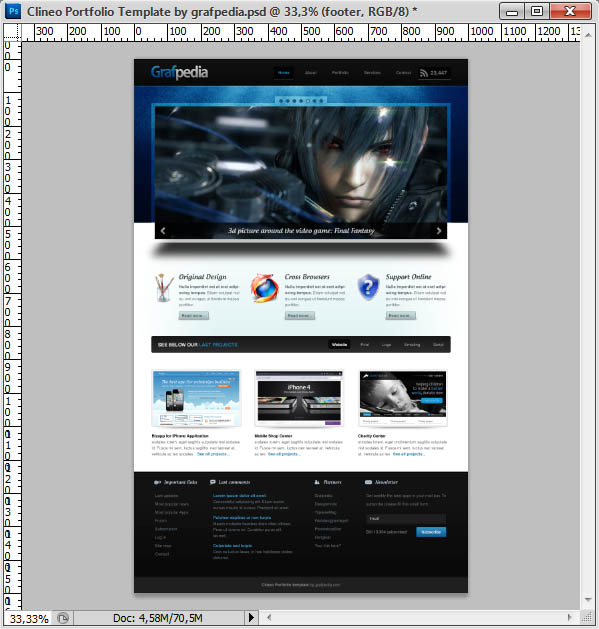Viewport: 599px width, 629px height.
Task: Select the Website tab in the projects bar
Action: point(339,345)
